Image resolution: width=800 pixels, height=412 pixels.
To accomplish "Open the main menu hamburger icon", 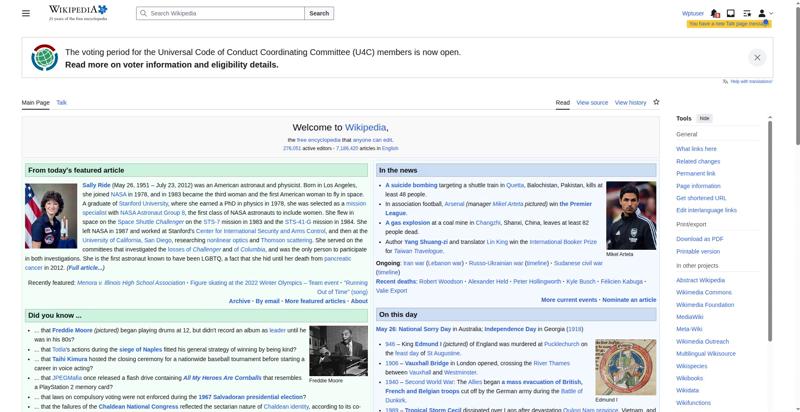I will point(26,13).
